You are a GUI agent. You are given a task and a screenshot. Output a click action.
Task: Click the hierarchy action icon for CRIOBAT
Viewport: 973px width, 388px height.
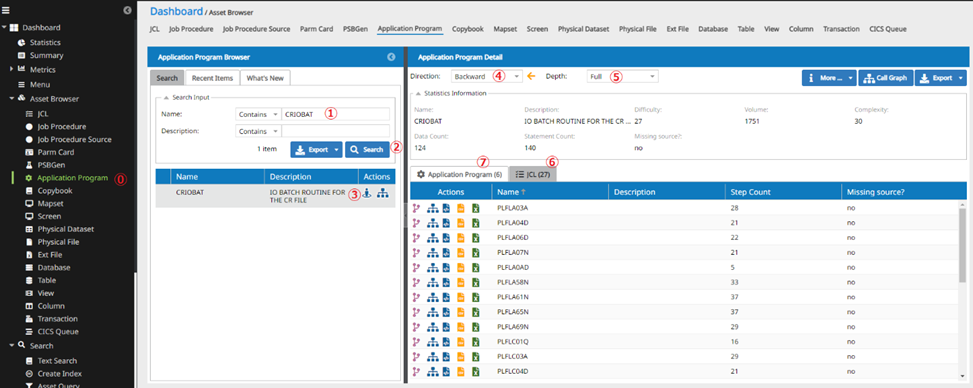[x=383, y=193]
